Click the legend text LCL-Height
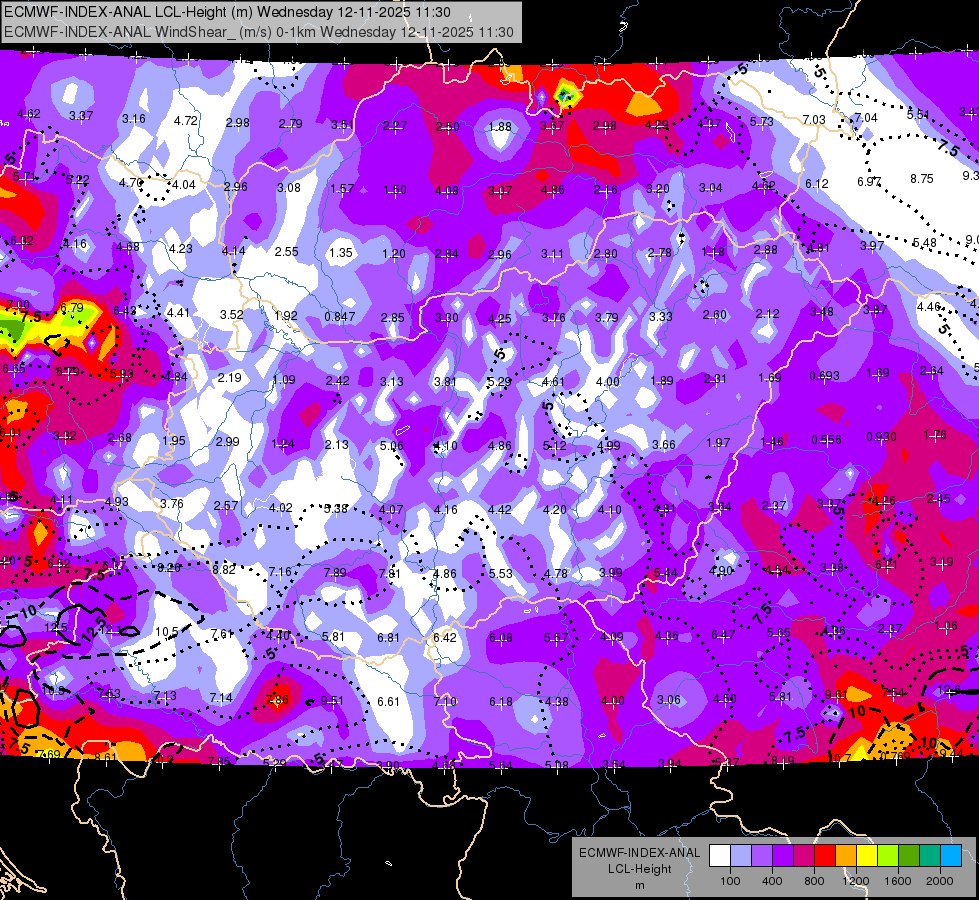This screenshot has width=979, height=900. coord(639,869)
